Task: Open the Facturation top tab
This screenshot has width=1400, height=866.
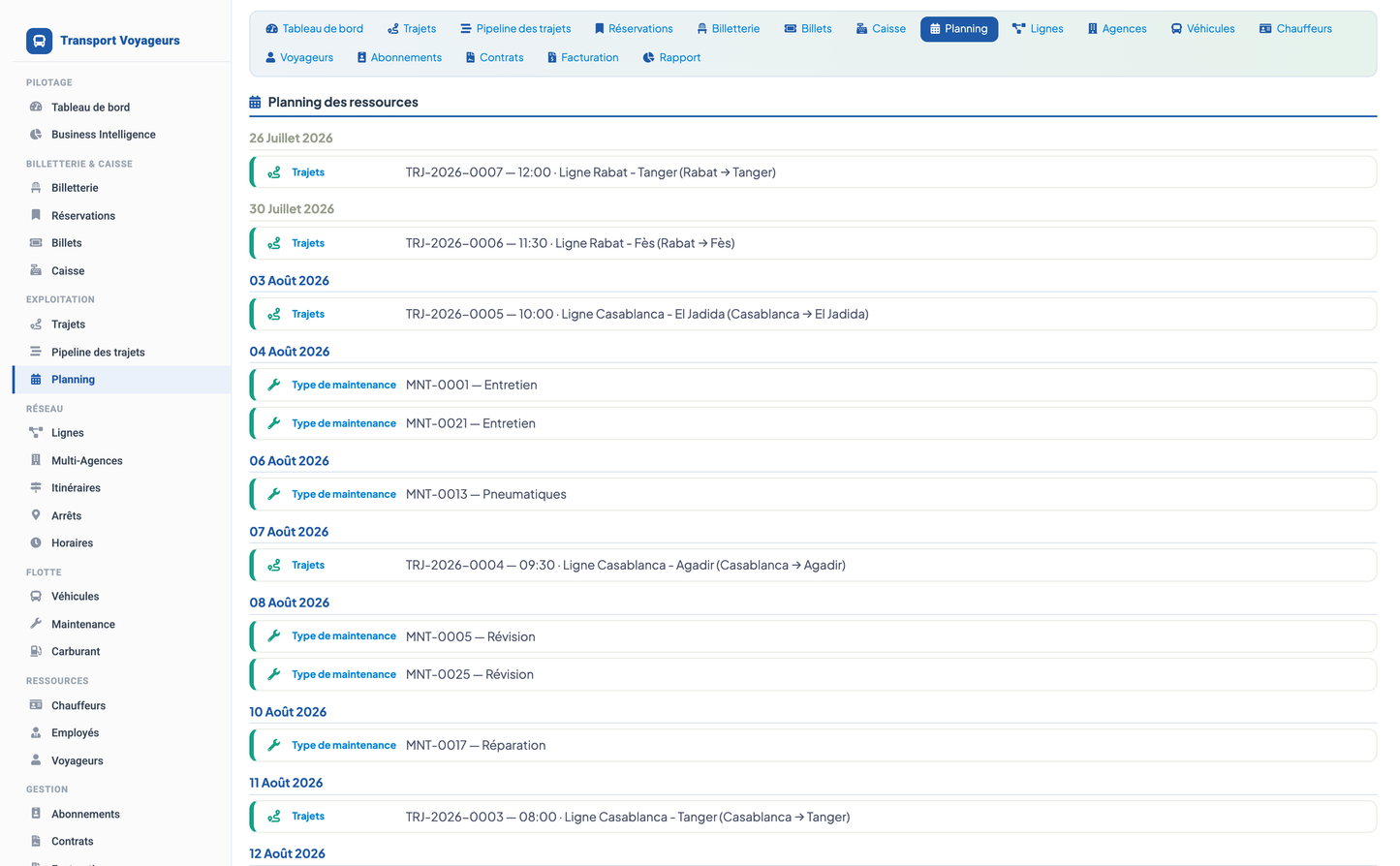Action: (583, 58)
